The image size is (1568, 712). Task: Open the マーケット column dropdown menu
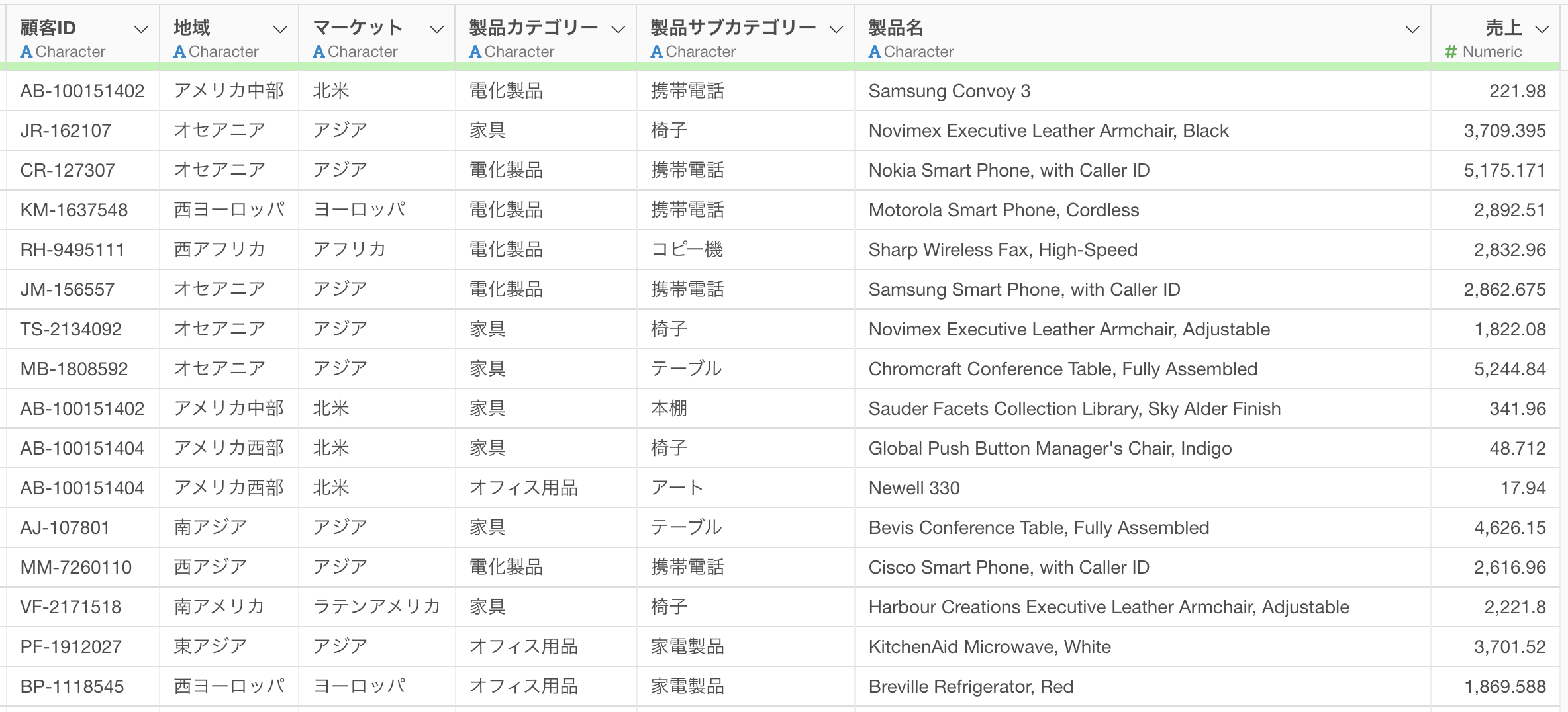click(436, 30)
